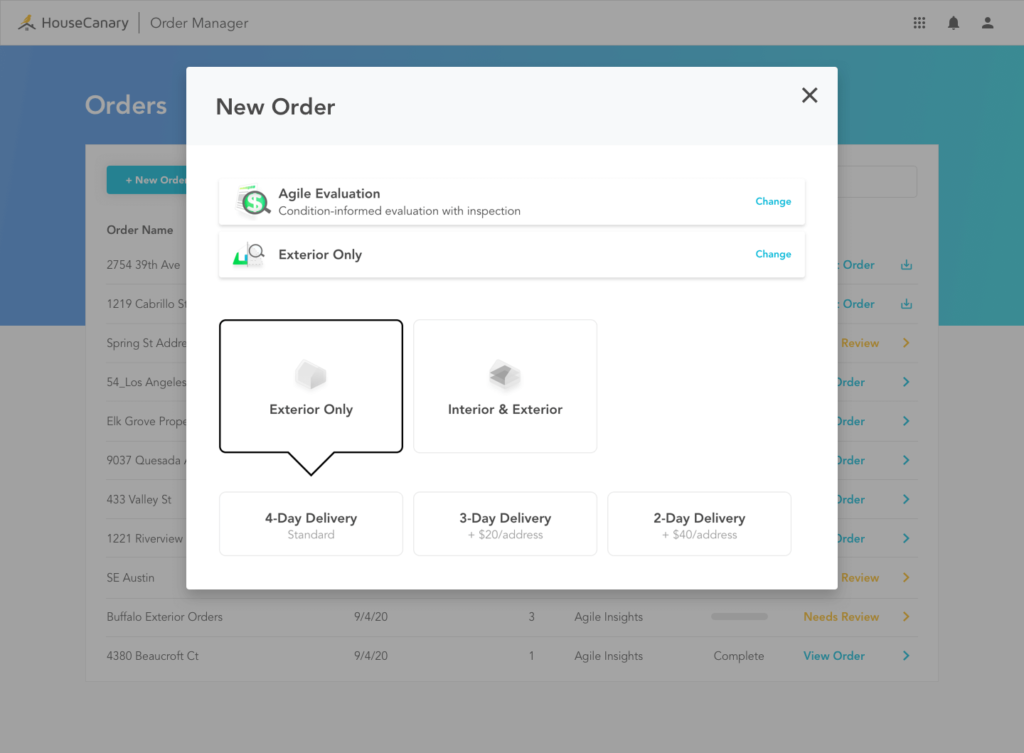This screenshot has width=1024, height=753.
Task: Expand the Buffalo Exterior Orders row chevron
Action: (906, 617)
